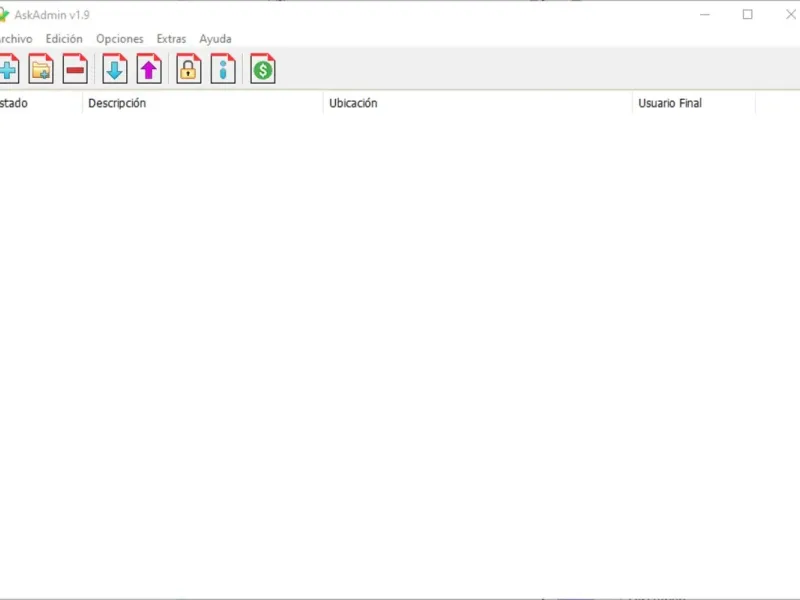800x600 pixels.
Task: Sort by the Usuario Final column header
Action: tap(693, 103)
